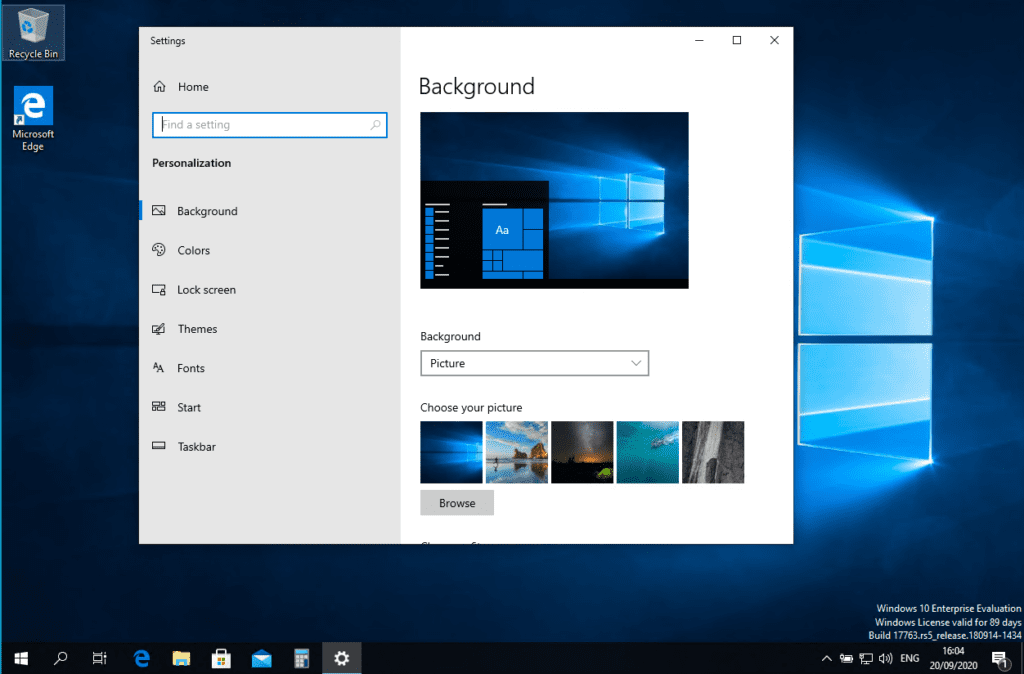Click the battery power tray icon
Viewport: 1024px width, 674px height.
[846, 658]
